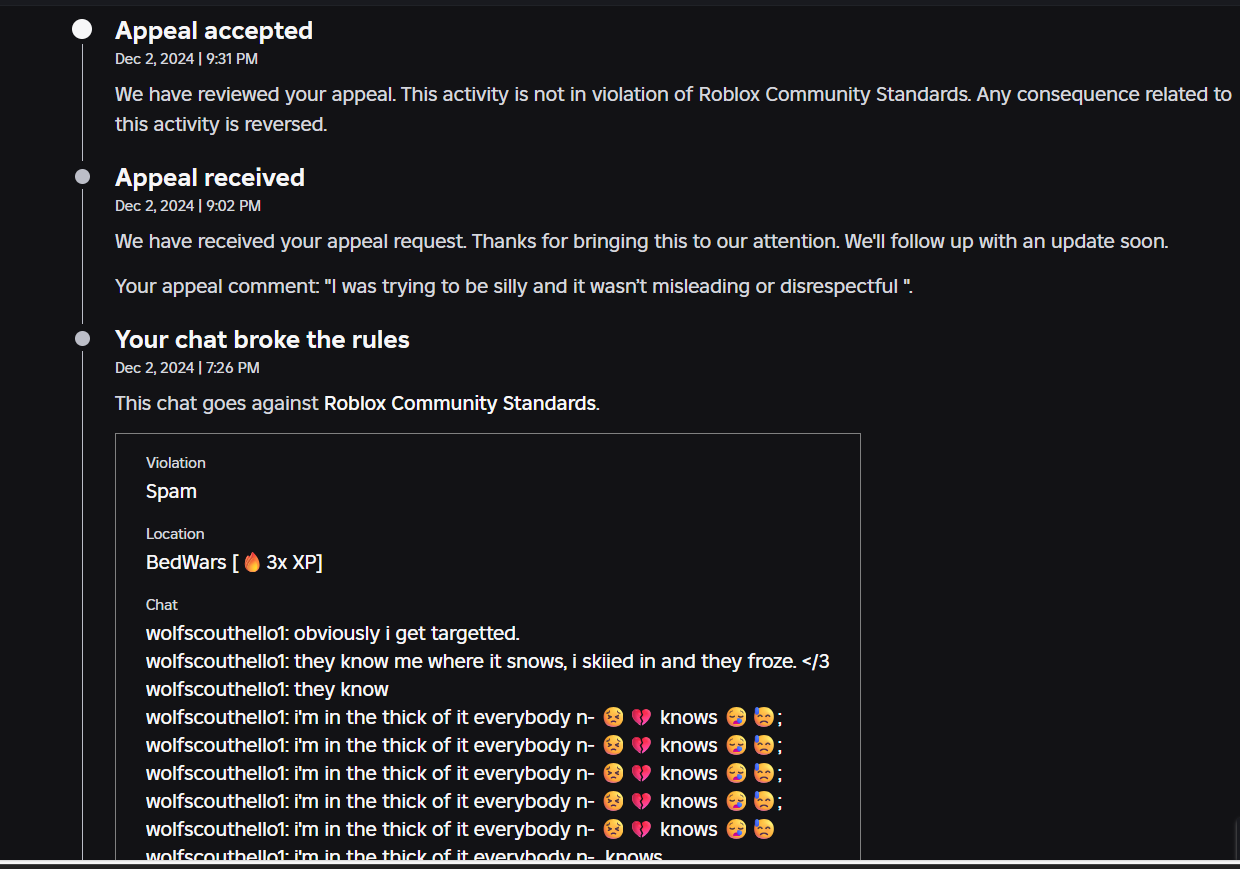Click the Appeal received timeline dot
The height and width of the screenshot is (869, 1240).
point(82,177)
